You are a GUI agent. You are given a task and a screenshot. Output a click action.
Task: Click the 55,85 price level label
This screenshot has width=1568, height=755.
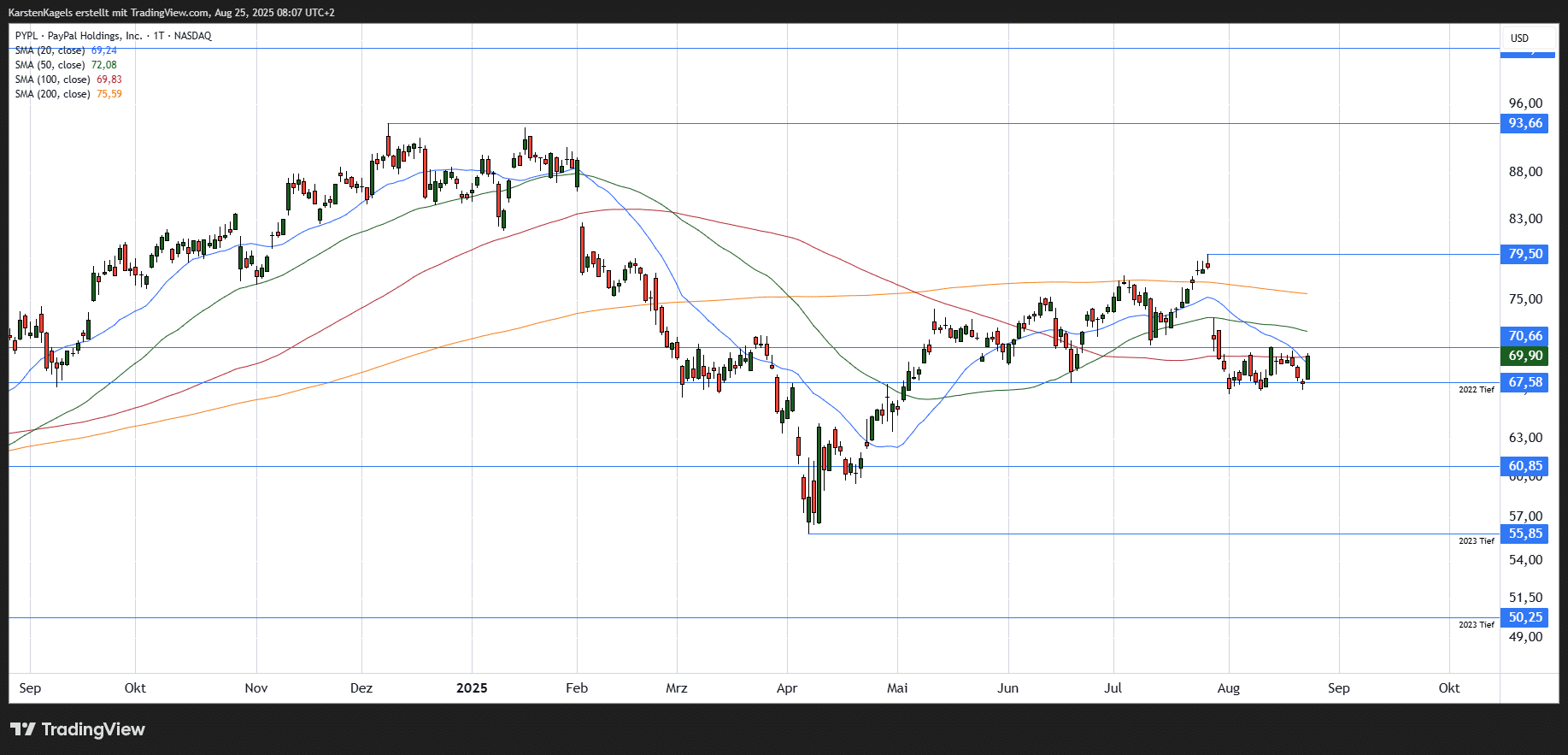(1524, 534)
